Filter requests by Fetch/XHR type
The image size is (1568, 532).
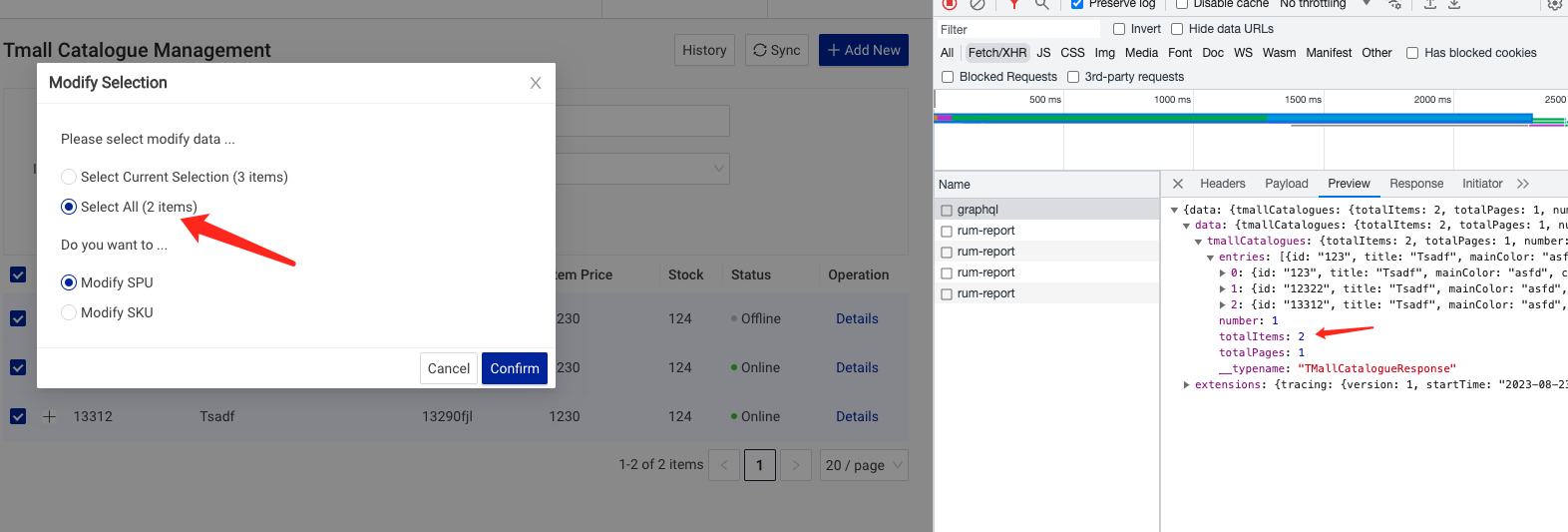997,53
